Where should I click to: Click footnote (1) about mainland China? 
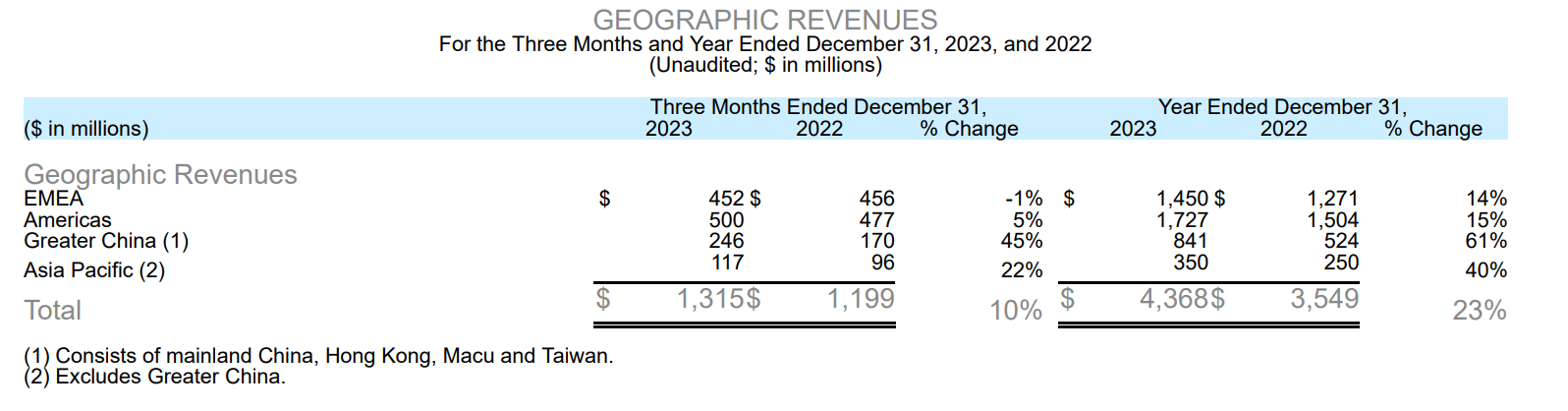tap(318, 356)
